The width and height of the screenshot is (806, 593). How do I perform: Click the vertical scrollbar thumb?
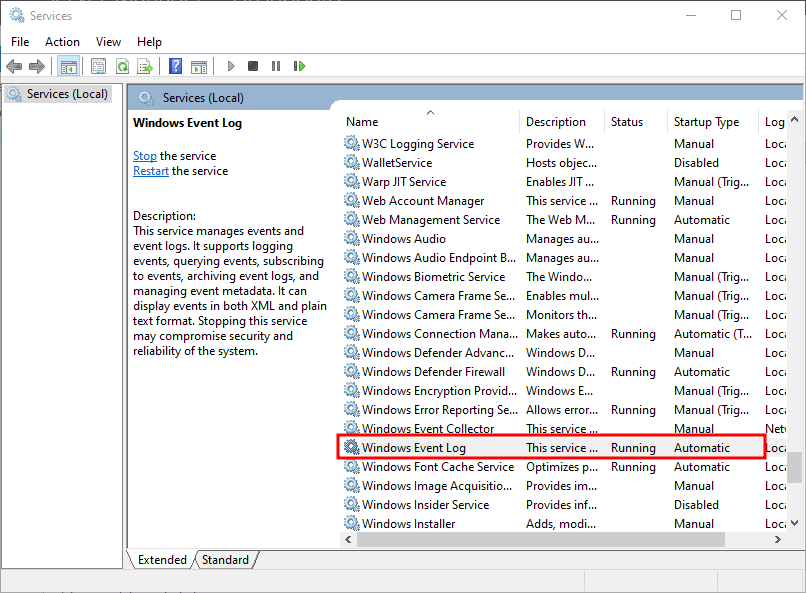click(x=795, y=467)
